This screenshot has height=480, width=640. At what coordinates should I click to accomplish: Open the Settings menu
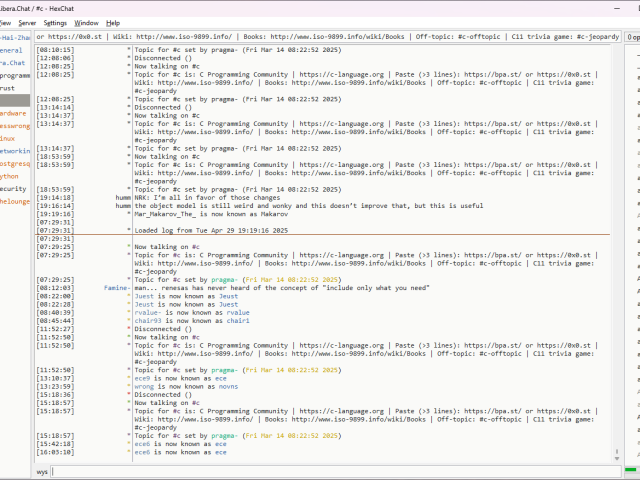click(55, 22)
